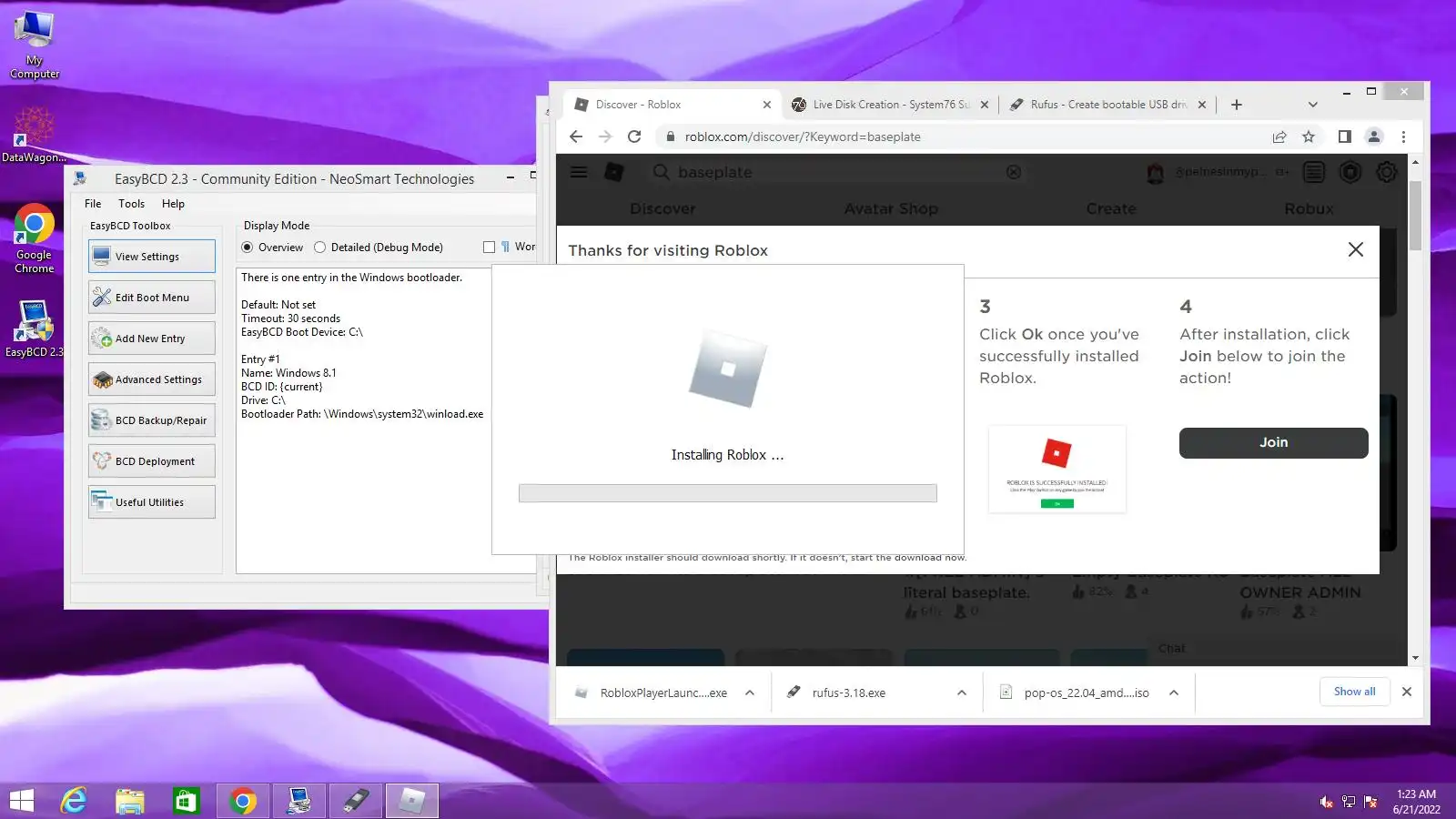Open BCD Backup/Repair
This screenshot has height=819, width=1456.
[x=152, y=420]
